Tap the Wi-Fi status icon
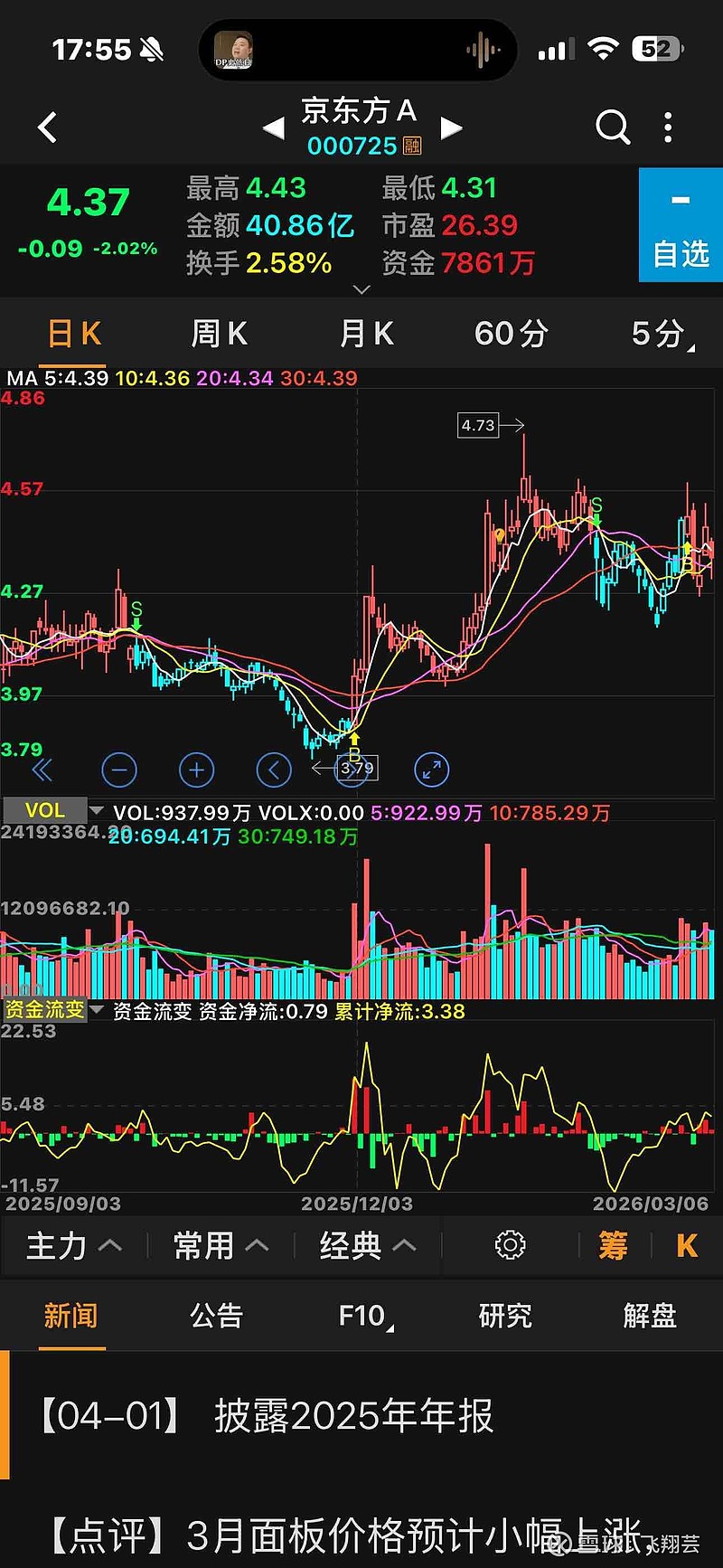Screen dimensions: 723x1568 tap(602, 49)
